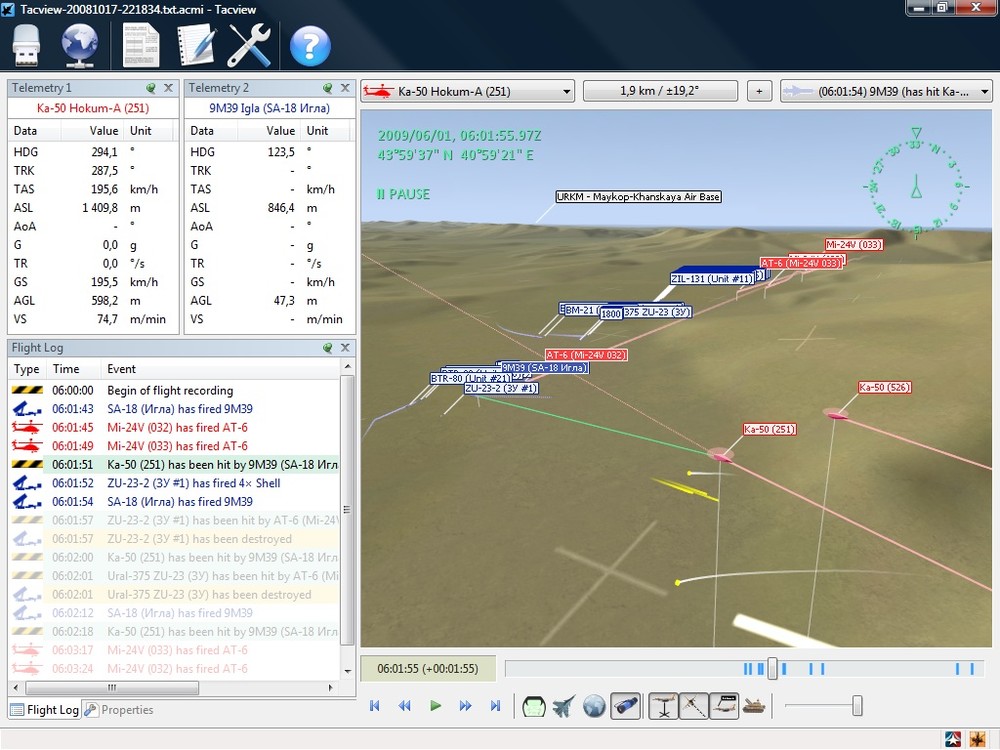Click 9M39 Igla title in Telemetry 2

(269, 108)
